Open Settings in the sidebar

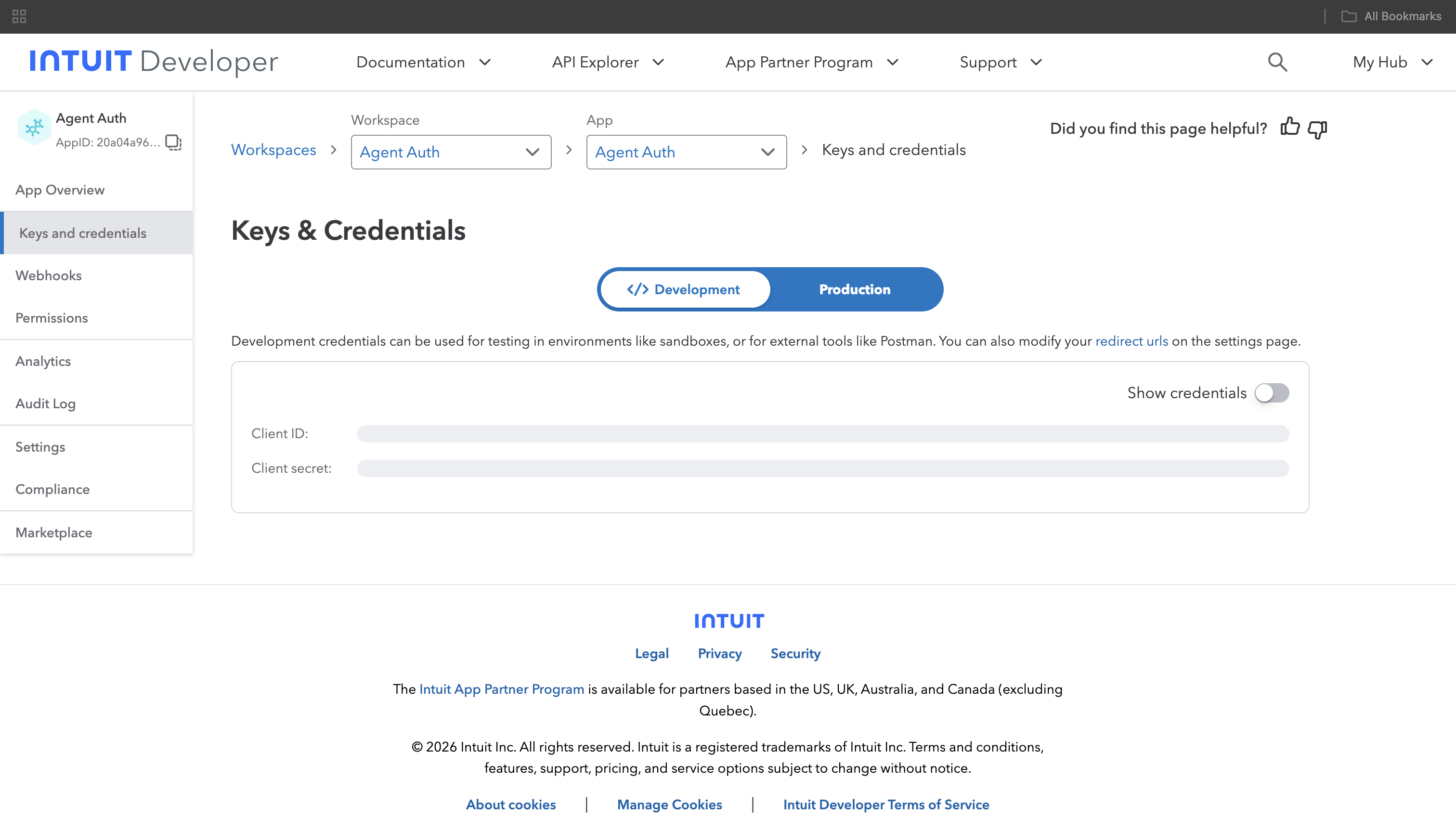[96, 447]
